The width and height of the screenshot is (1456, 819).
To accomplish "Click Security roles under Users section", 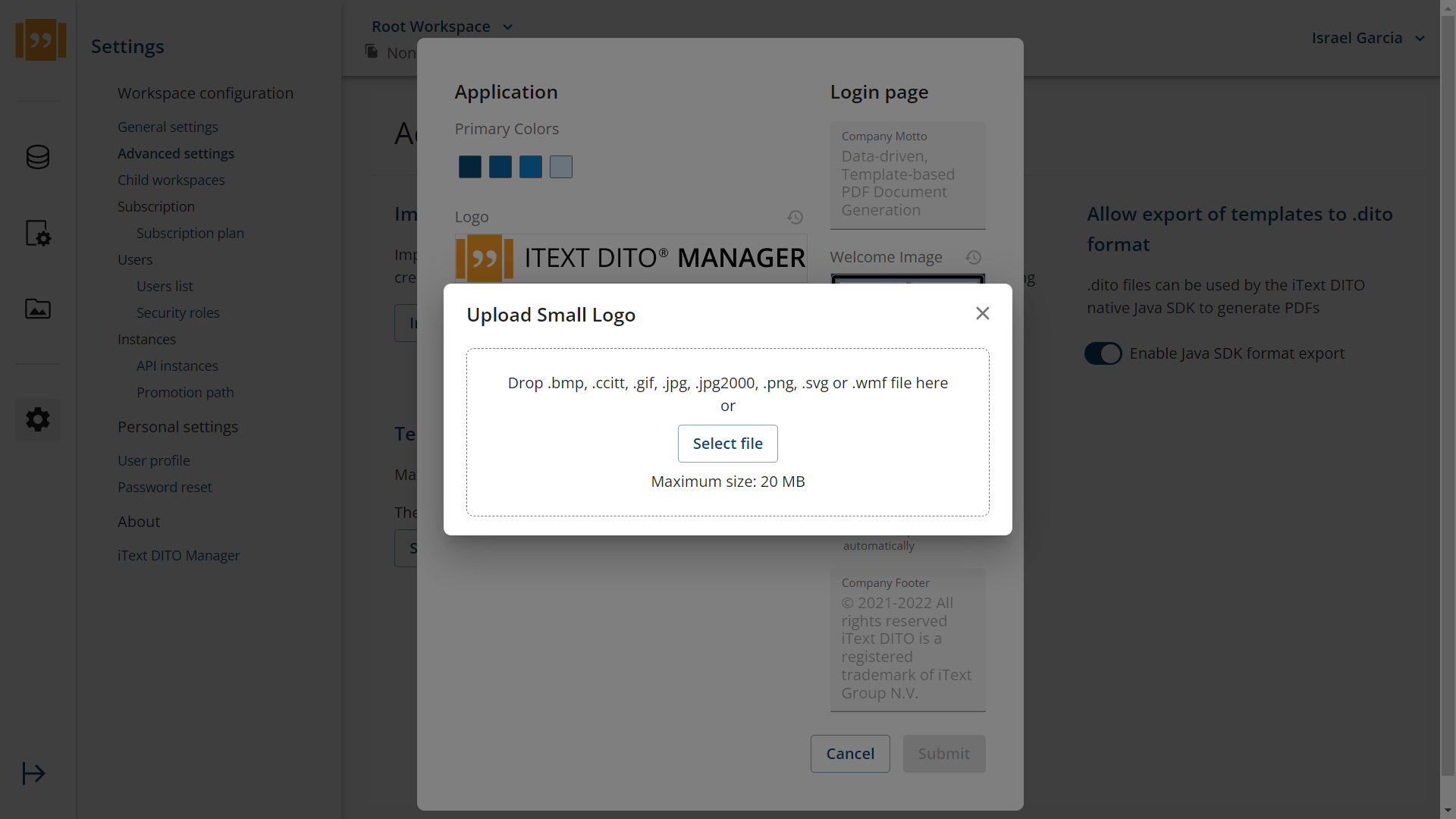I will coord(178,311).
